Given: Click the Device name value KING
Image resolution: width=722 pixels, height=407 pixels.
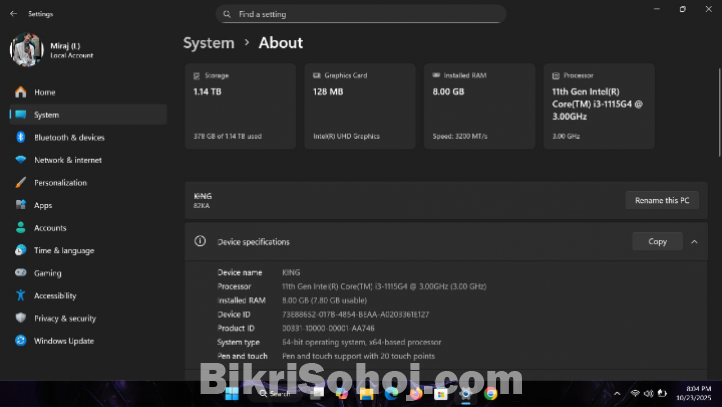Looking at the screenshot, I should pos(291,273).
